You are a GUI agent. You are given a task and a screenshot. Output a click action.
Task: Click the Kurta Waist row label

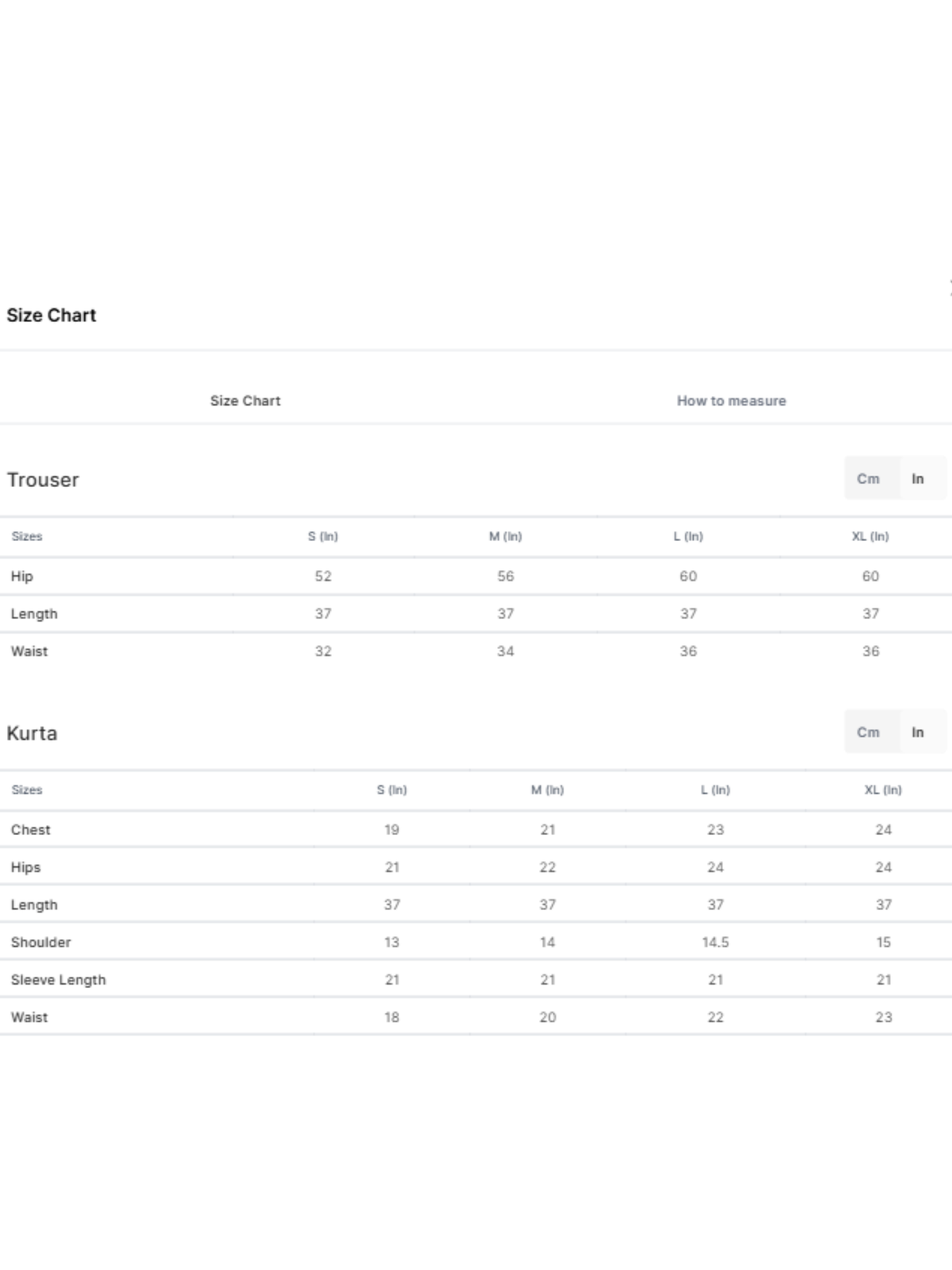tap(30, 1017)
